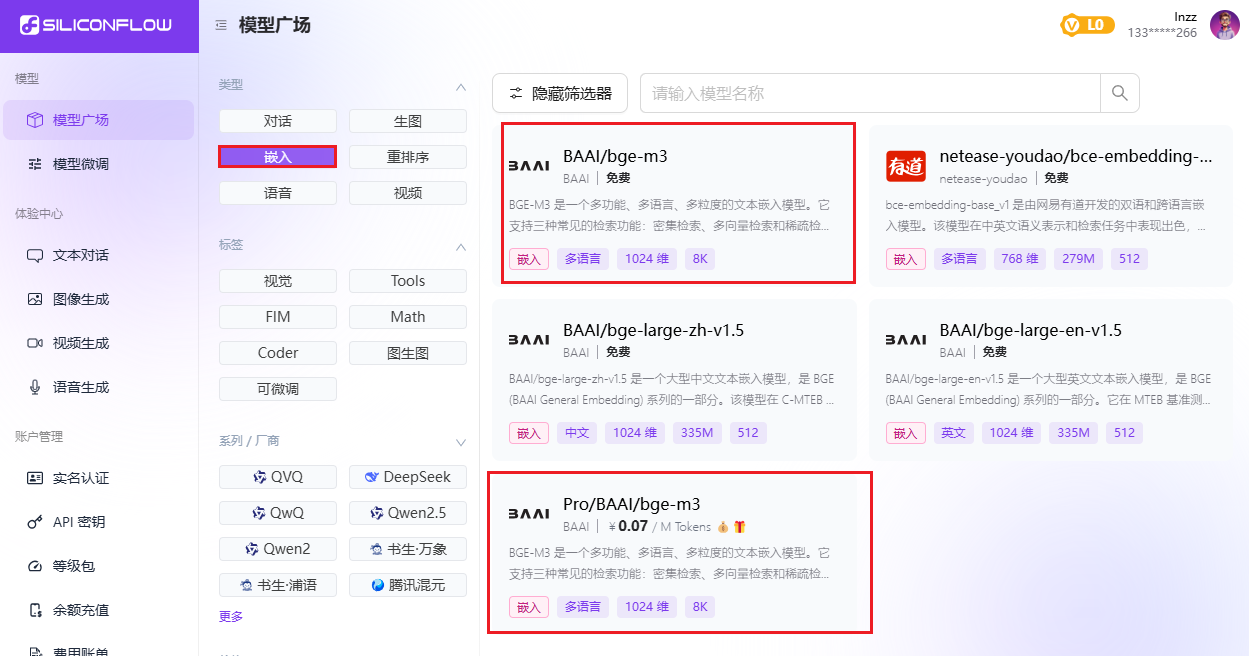Toggle the Tools tag filter
Image resolution: width=1249 pixels, height=656 pixels.
(408, 281)
